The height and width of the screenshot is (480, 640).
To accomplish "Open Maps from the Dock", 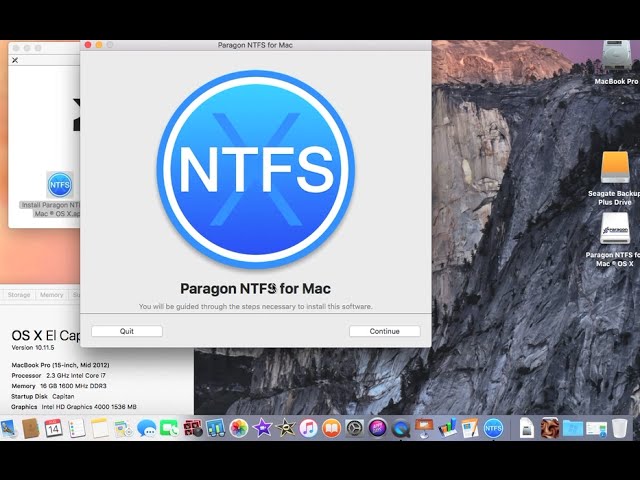I will 123,429.
